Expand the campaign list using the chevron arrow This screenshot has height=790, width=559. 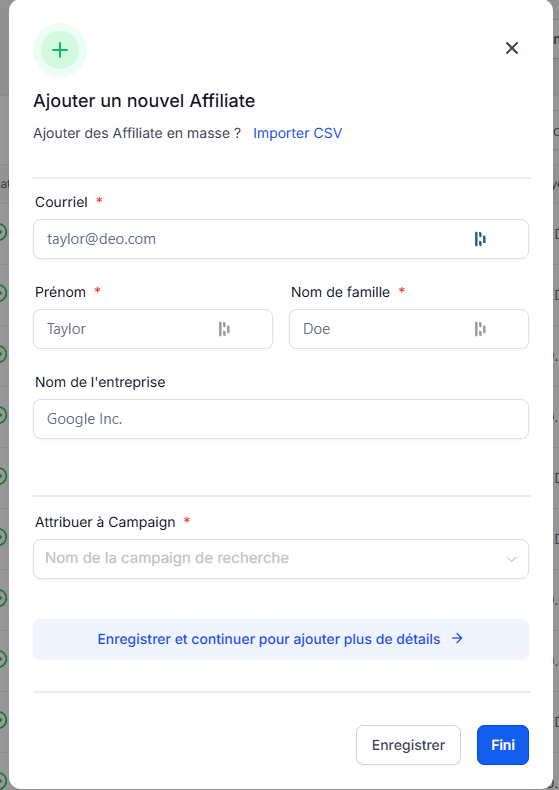511,559
